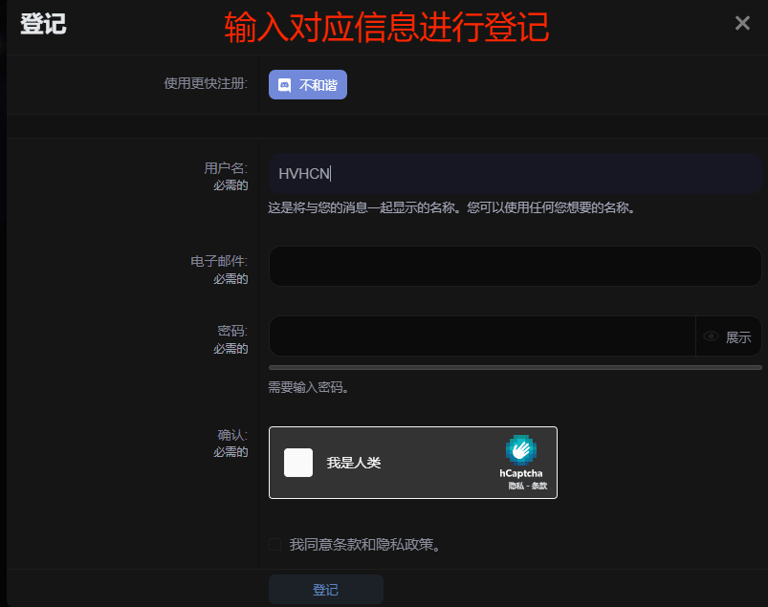Click the 电子邮件 field label
Viewport: 768px width, 607px height.
point(219,261)
